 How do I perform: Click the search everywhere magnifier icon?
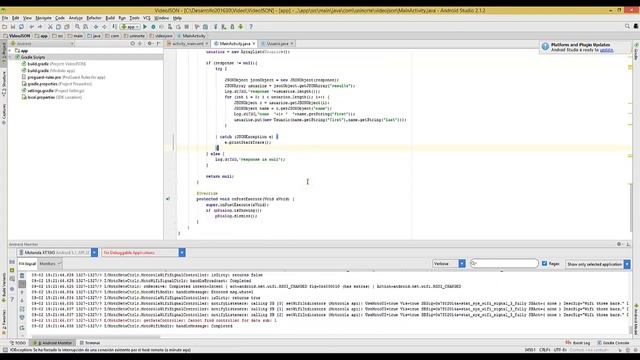click(x=627, y=27)
